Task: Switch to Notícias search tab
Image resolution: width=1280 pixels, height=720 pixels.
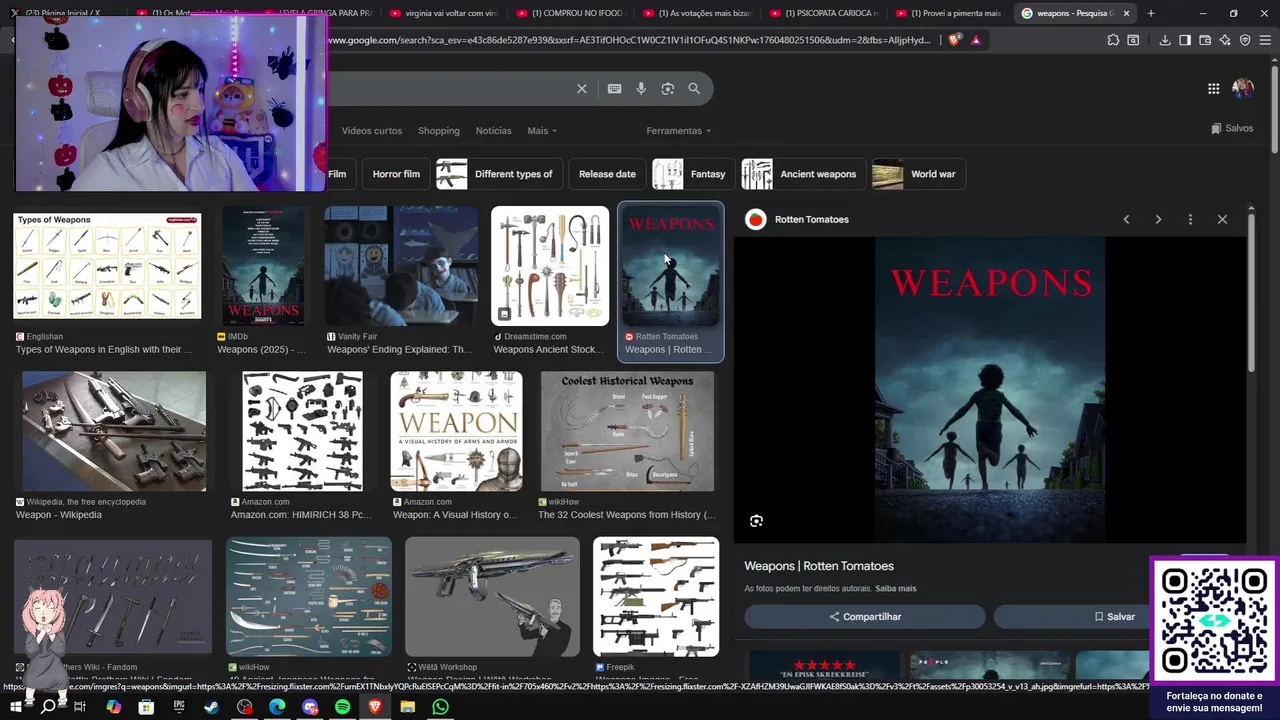Action: [x=493, y=131]
